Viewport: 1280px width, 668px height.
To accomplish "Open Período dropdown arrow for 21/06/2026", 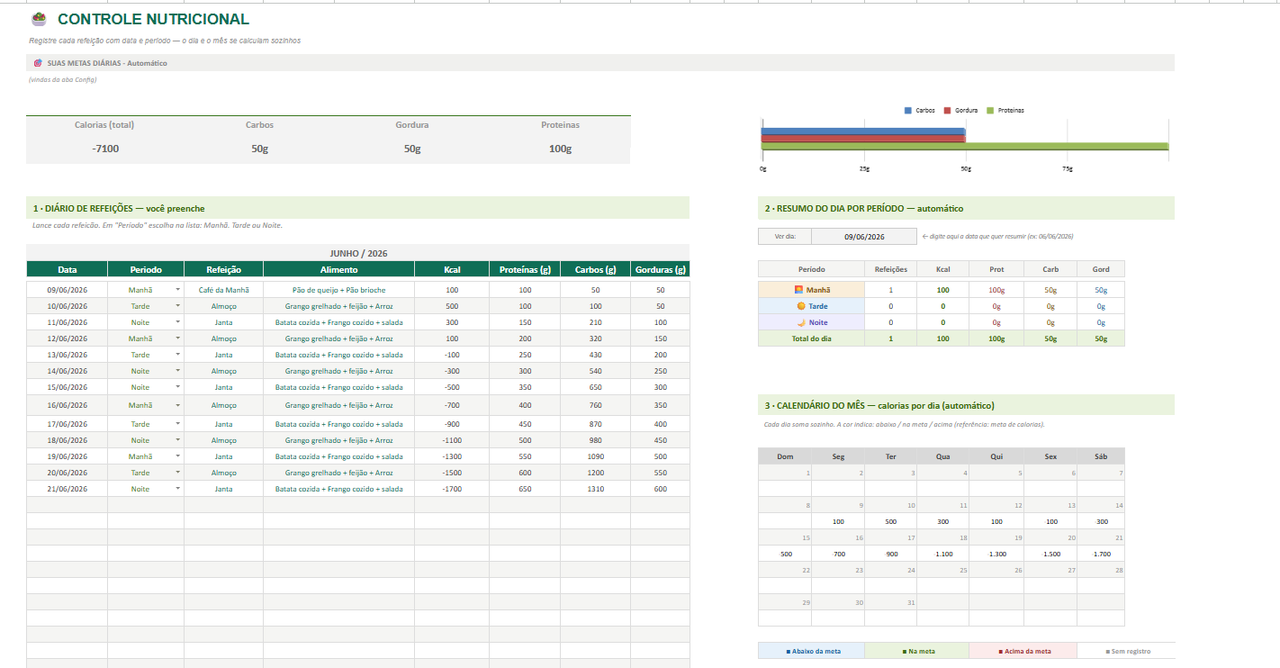I will click(178, 489).
